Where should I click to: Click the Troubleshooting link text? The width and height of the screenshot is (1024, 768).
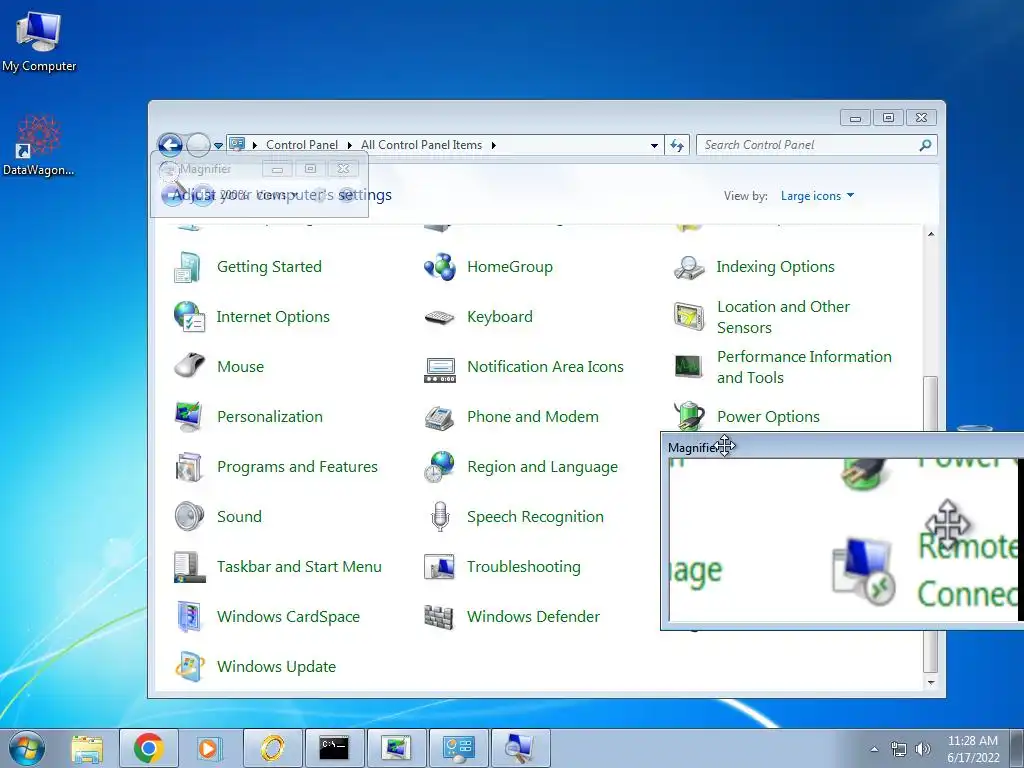[x=524, y=567]
